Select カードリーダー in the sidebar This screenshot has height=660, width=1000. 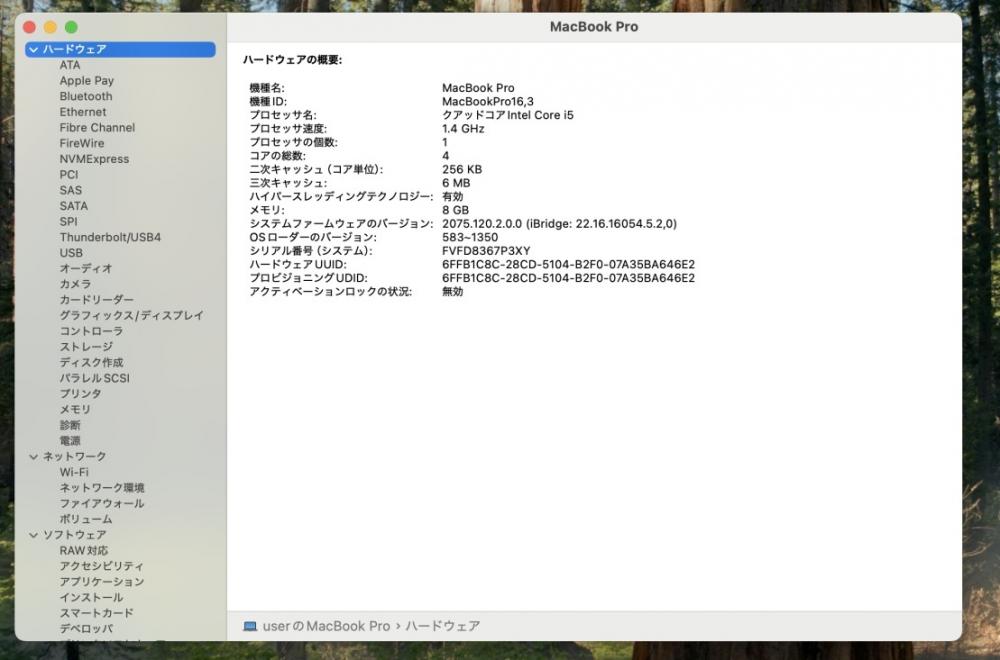[97, 300]
